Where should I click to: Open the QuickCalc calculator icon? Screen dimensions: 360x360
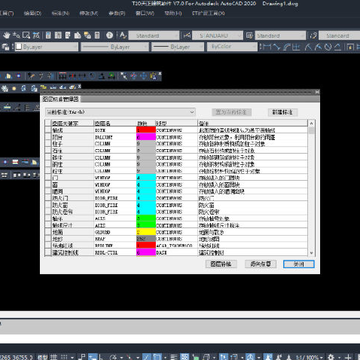click(97, 35)
